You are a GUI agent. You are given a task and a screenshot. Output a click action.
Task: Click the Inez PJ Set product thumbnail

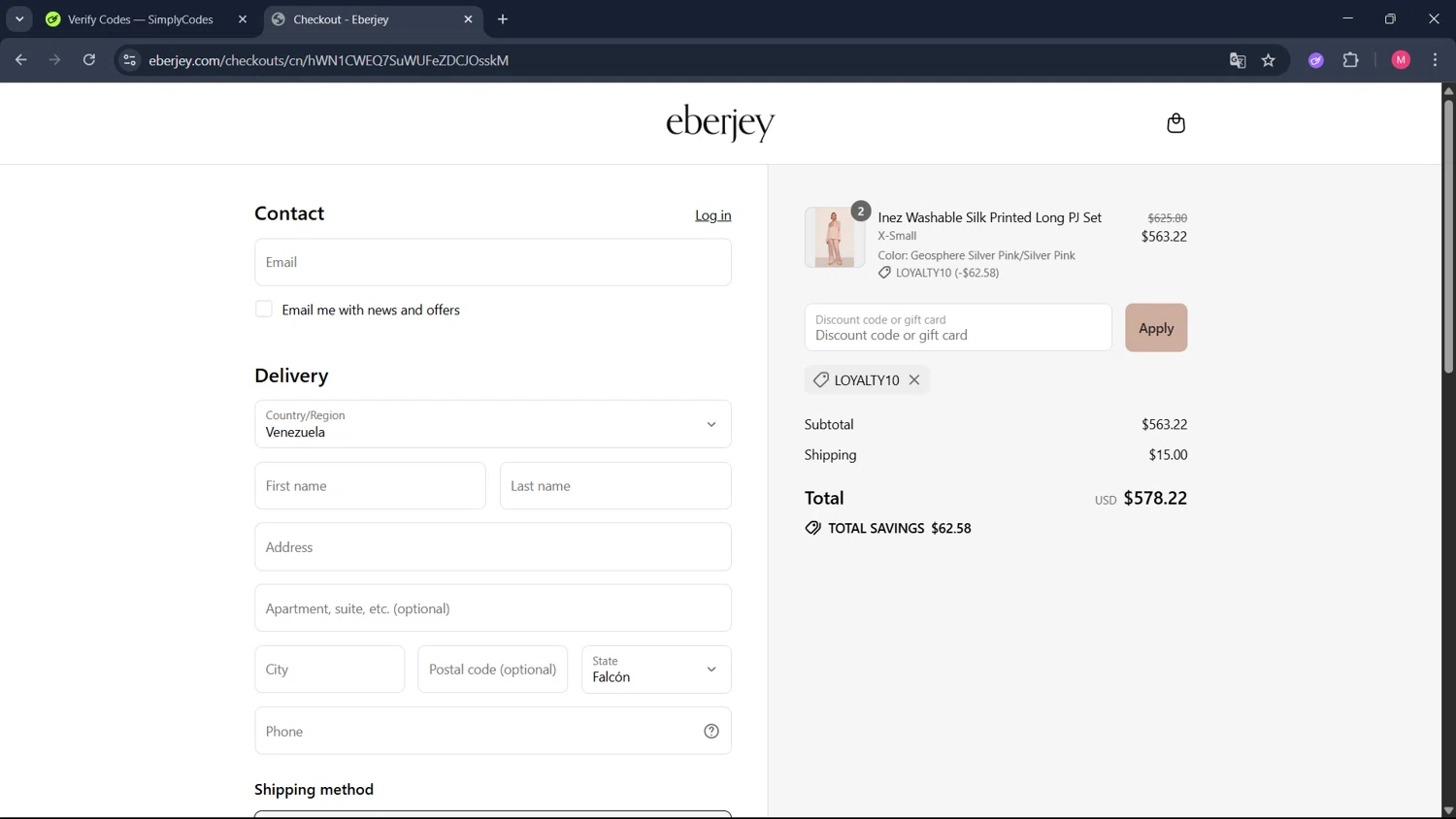pyautogui.click(x=835, y=237)
